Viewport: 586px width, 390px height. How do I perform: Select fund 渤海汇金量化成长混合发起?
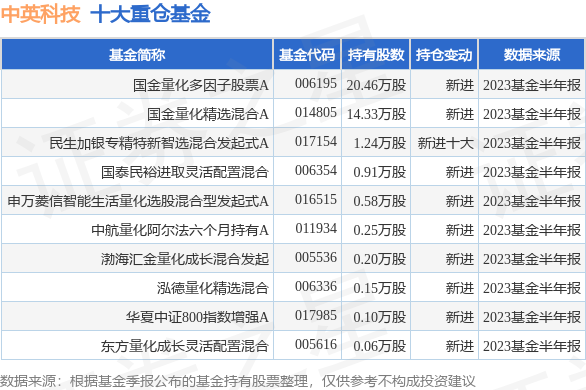(x=185, y=259)
